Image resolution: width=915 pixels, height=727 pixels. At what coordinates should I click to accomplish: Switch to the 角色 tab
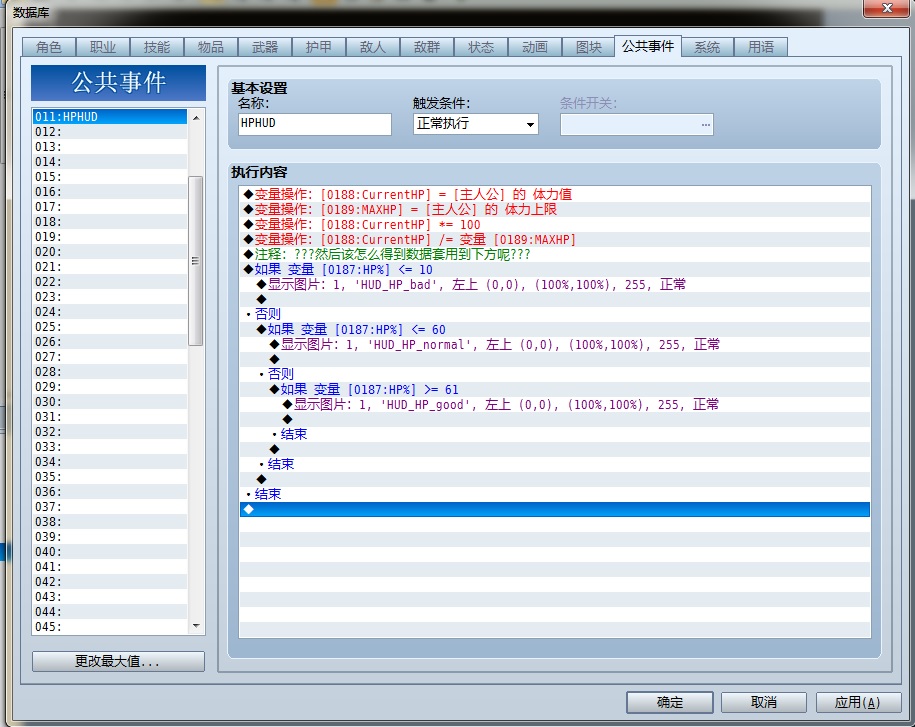(49, 47)
